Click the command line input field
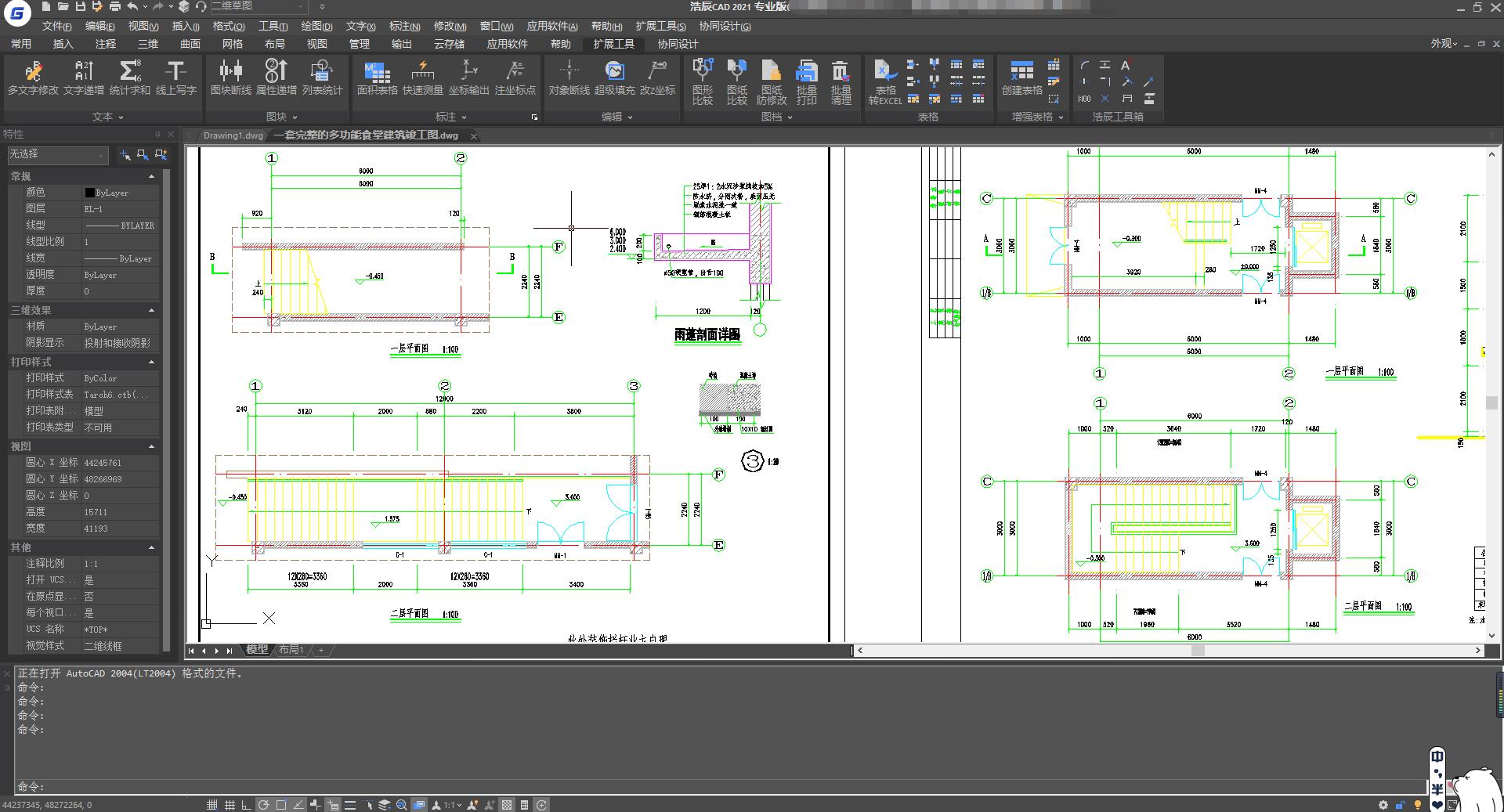1504x812 pixels. (721, 786)
